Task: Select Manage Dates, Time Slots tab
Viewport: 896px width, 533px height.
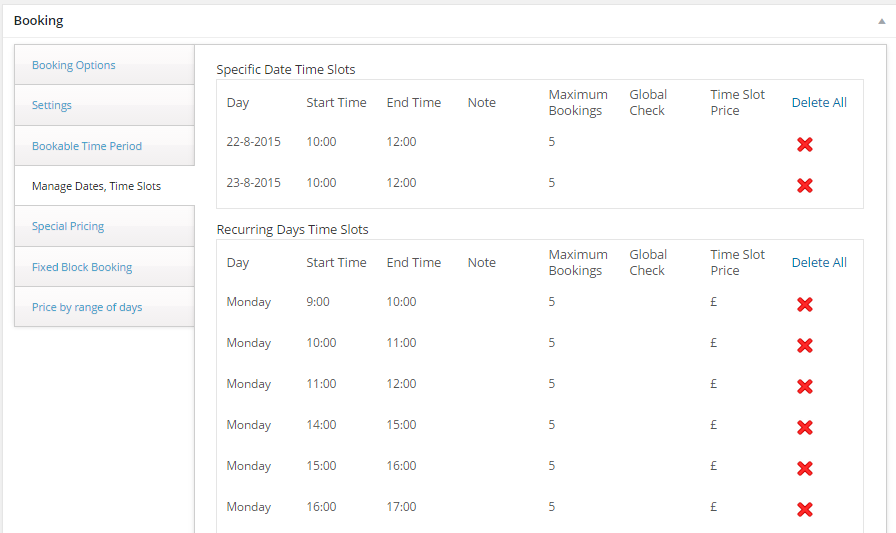Action: [97, 186]
